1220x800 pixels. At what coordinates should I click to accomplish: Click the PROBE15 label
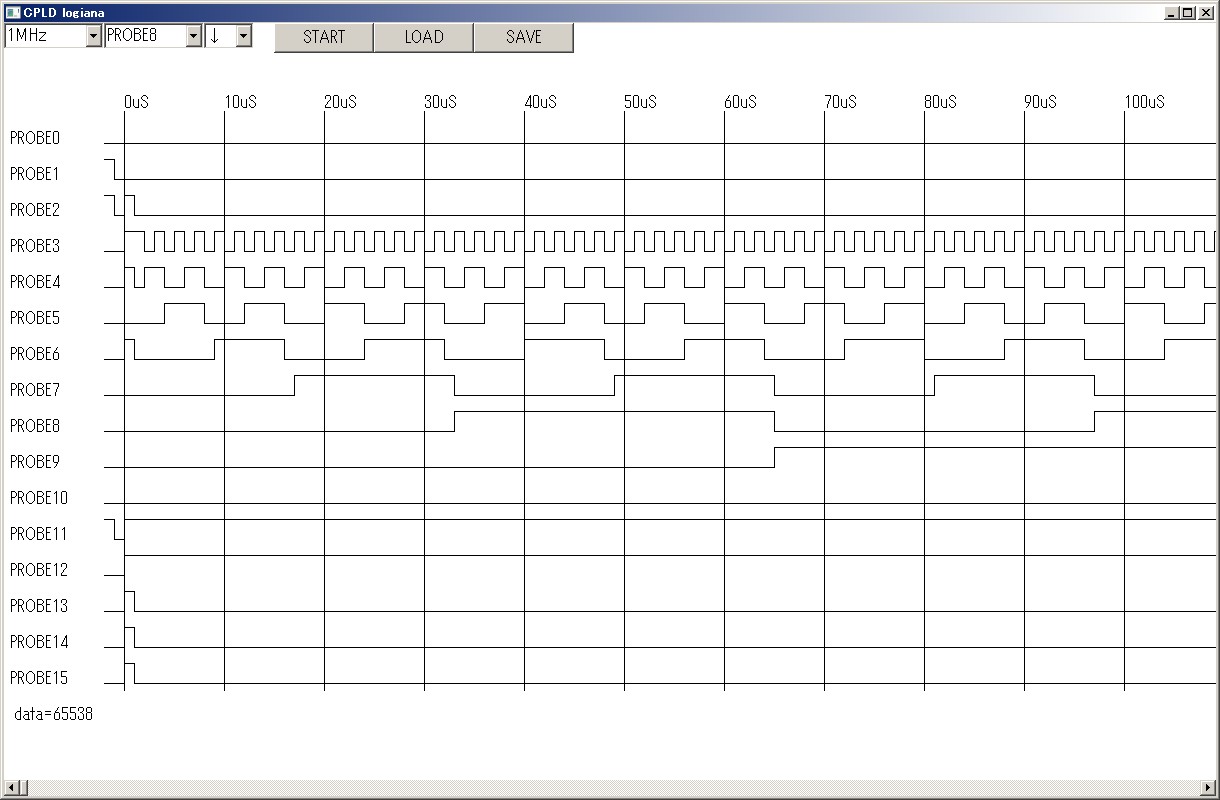point(39,678)
